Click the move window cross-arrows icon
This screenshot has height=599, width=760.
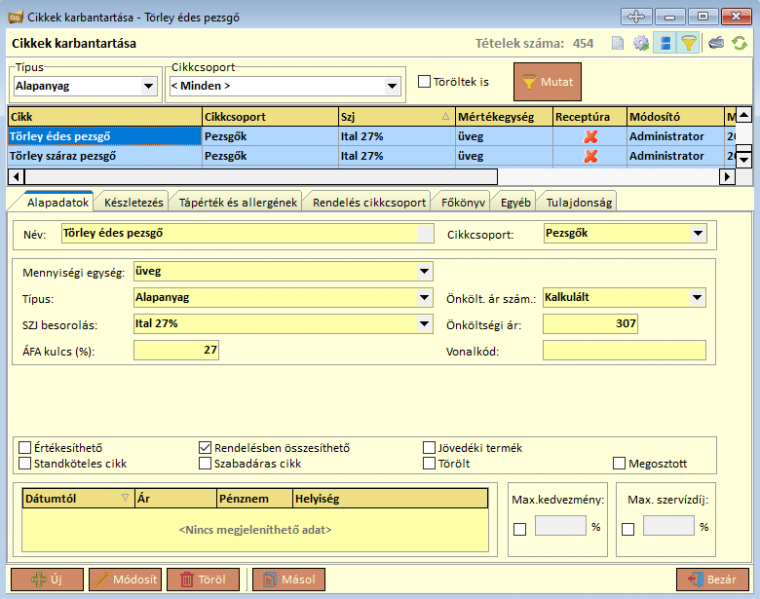636,17
